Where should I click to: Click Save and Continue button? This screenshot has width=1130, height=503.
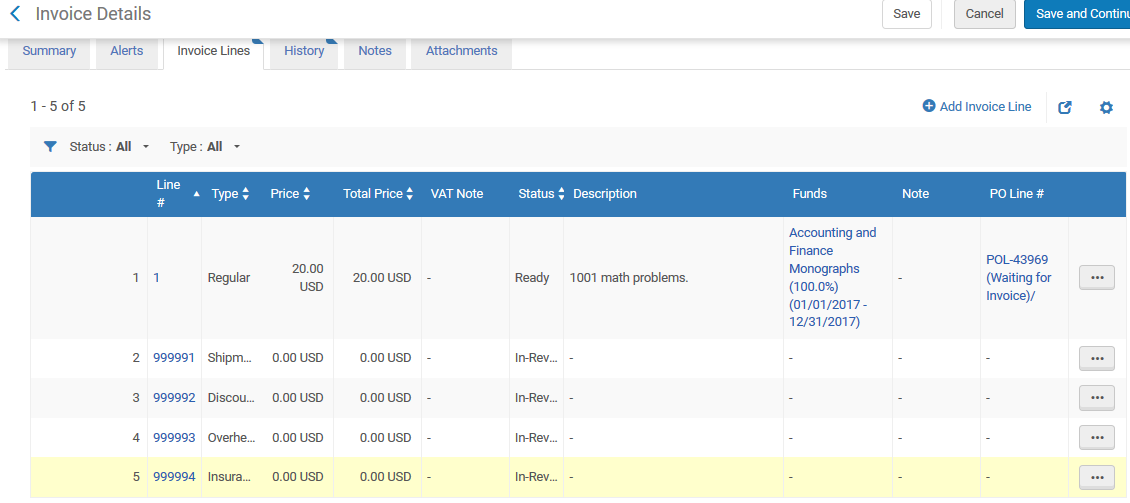click(x=1077, y=14)
